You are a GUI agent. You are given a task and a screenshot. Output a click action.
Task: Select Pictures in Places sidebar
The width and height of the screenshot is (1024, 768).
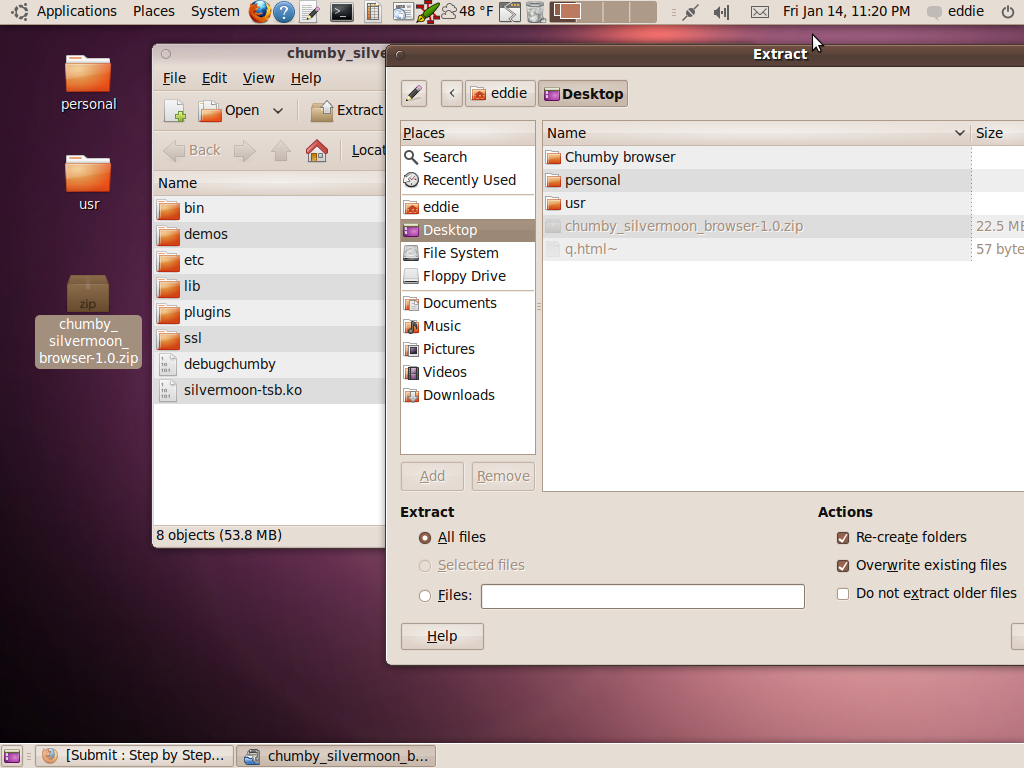point(468,349)
